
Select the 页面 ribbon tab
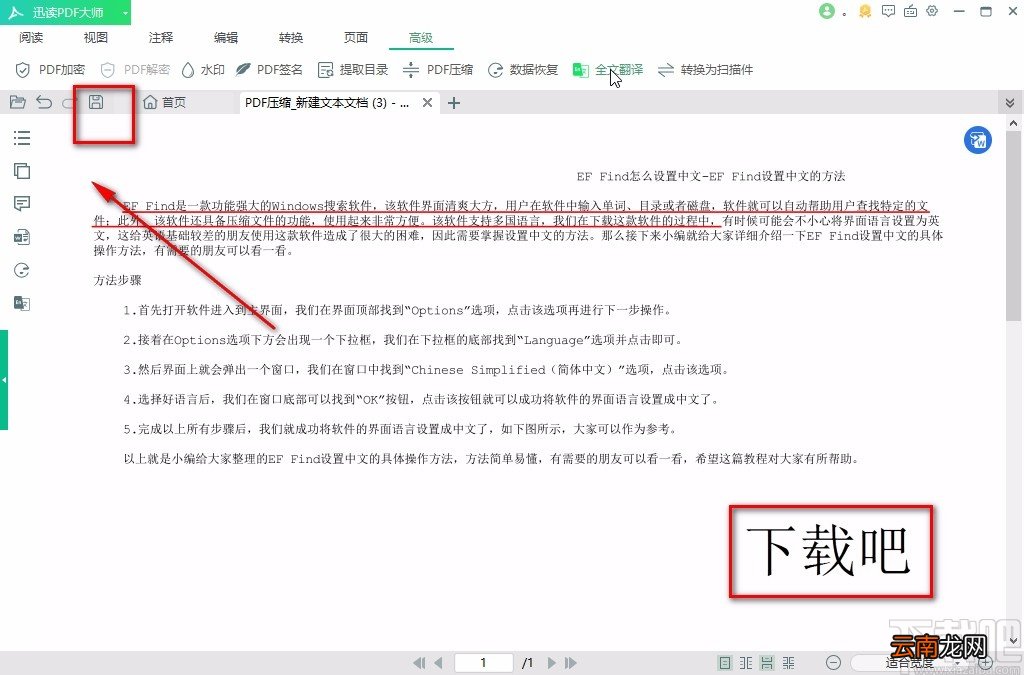point(356,37)
